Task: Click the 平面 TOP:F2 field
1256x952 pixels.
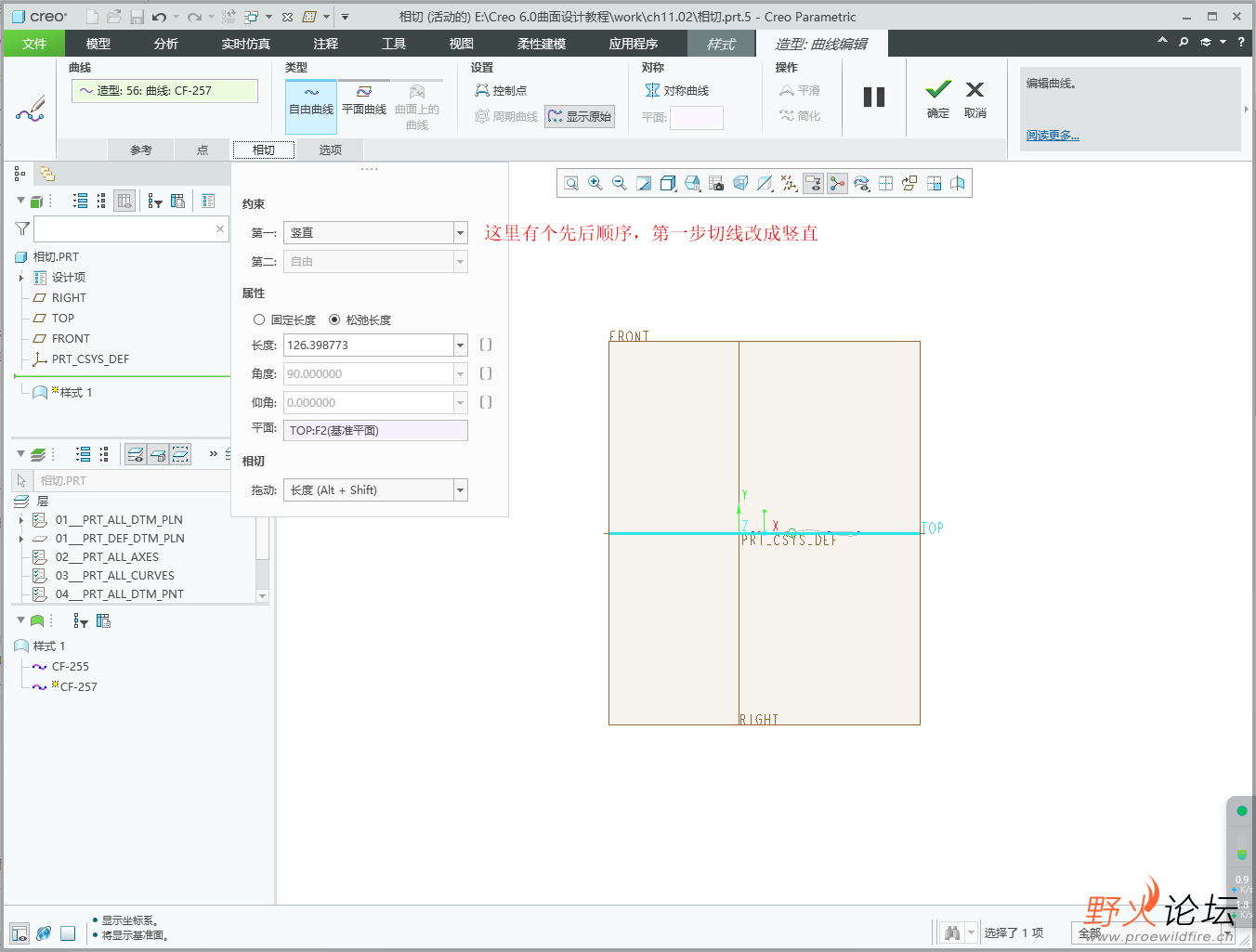Action: pos(375,430)
